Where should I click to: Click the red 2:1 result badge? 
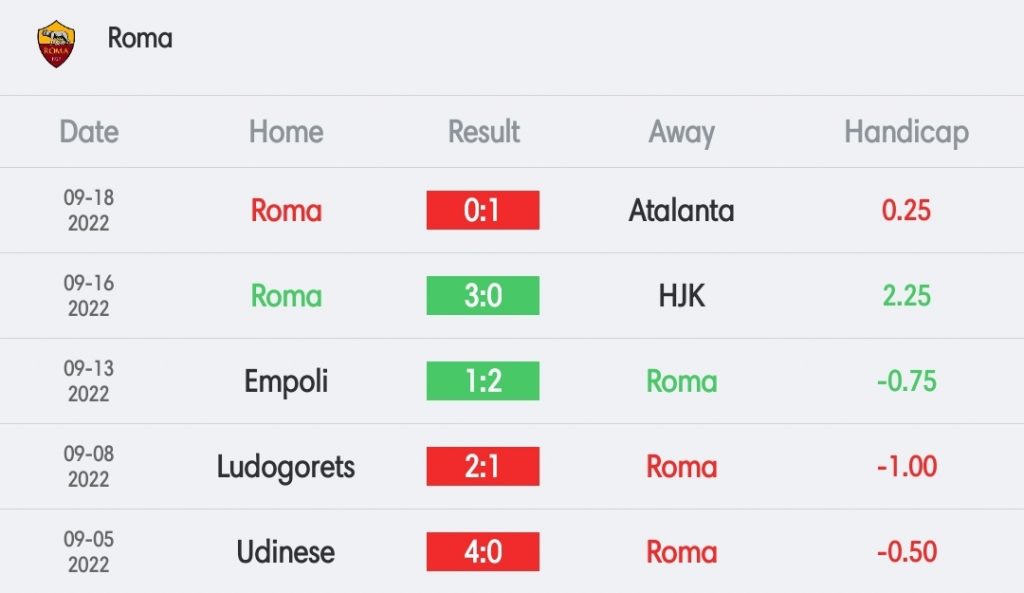click(x=483, y=466)
